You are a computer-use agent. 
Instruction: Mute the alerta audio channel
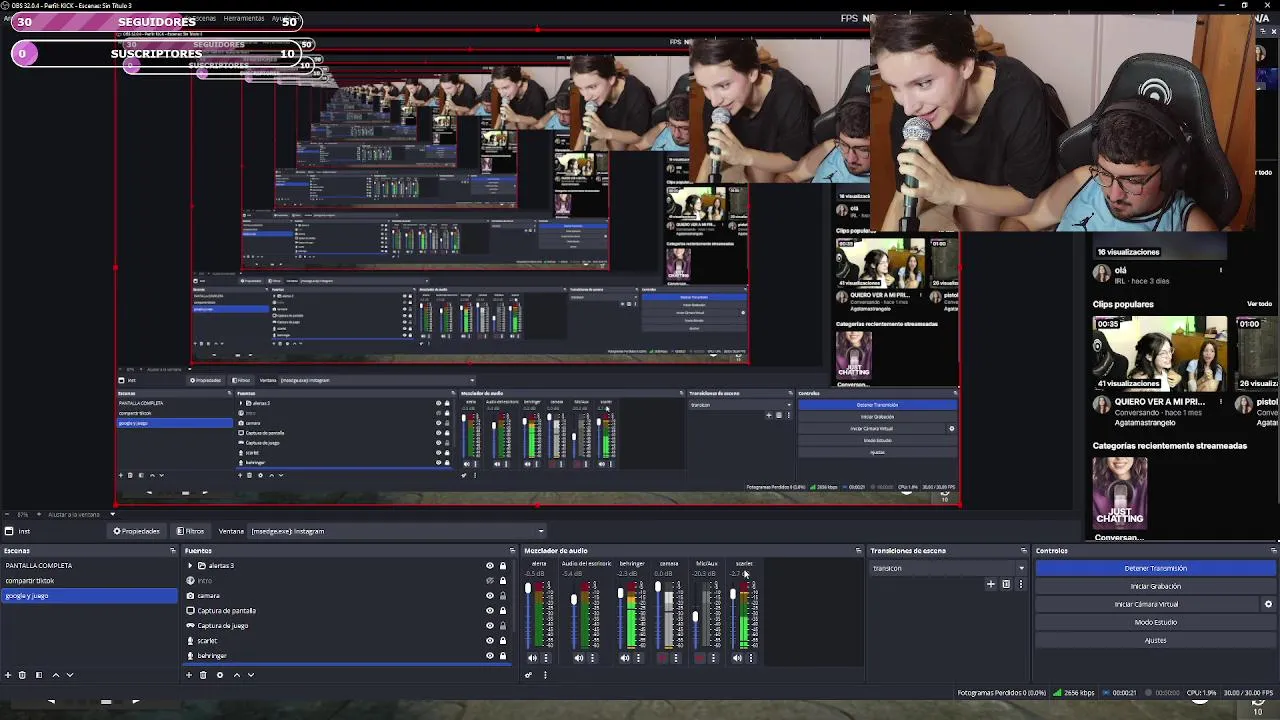tap(532, 658)
